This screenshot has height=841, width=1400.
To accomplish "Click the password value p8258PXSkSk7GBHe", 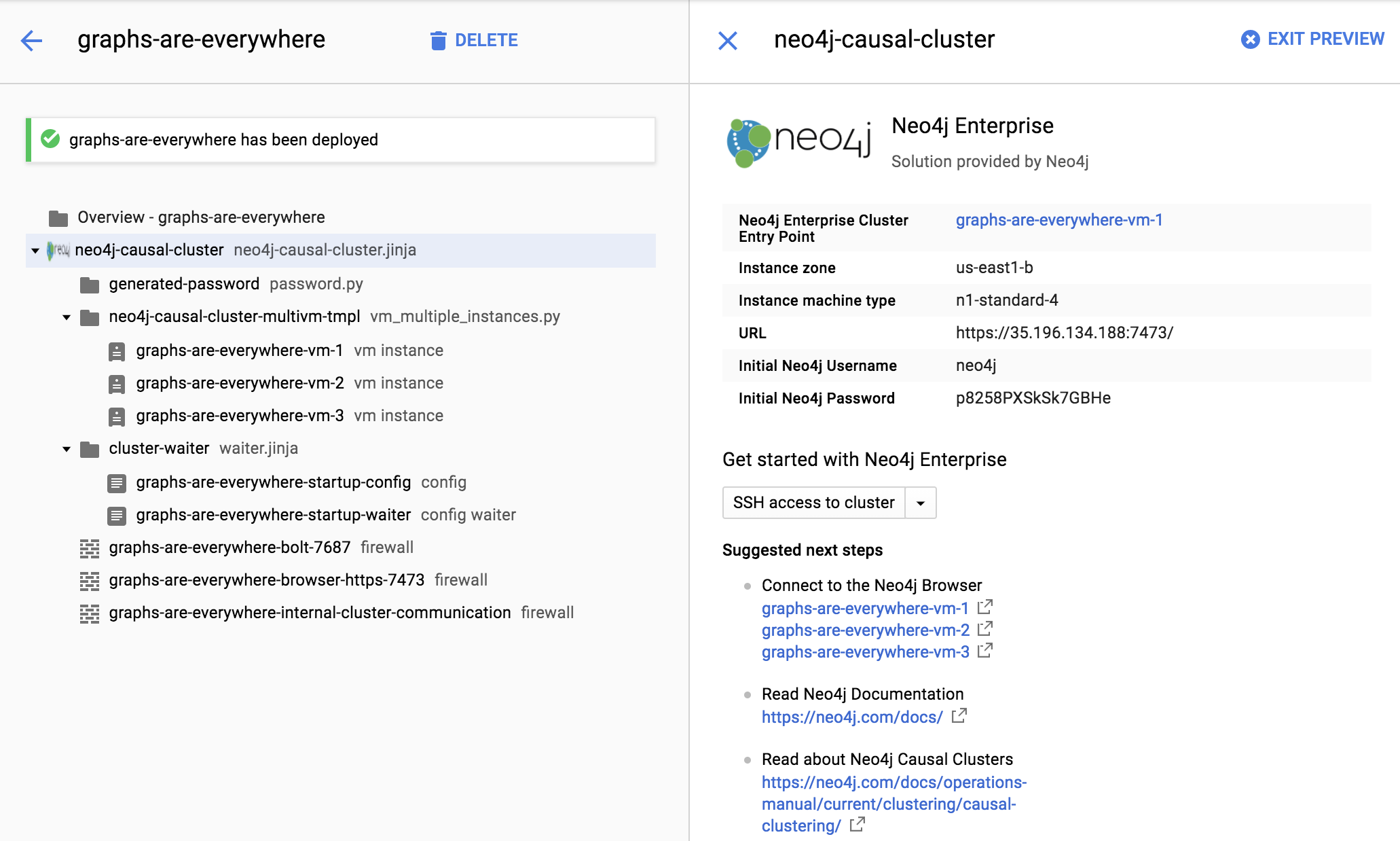I will 1033,398.
